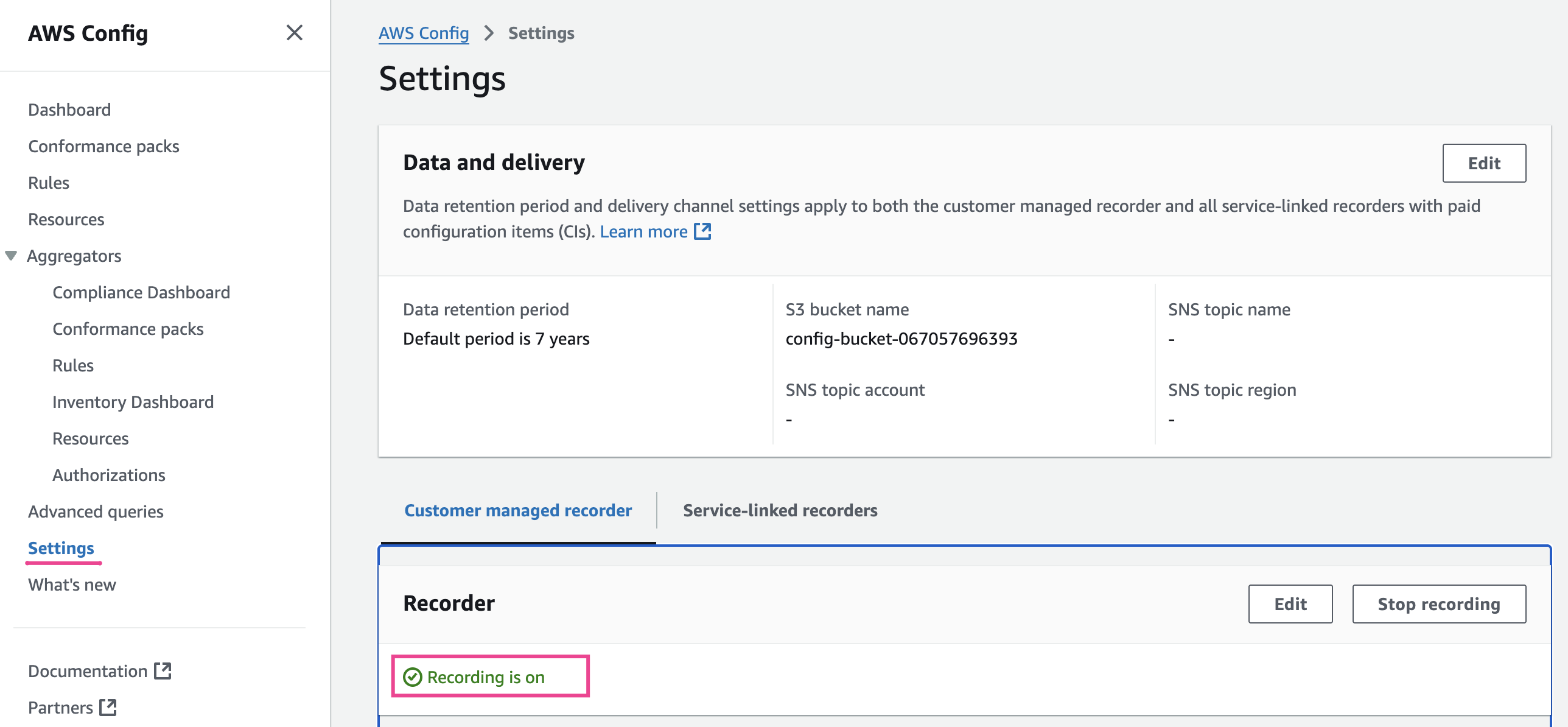Collapse the Aggregators section triangle

(11, 256)
